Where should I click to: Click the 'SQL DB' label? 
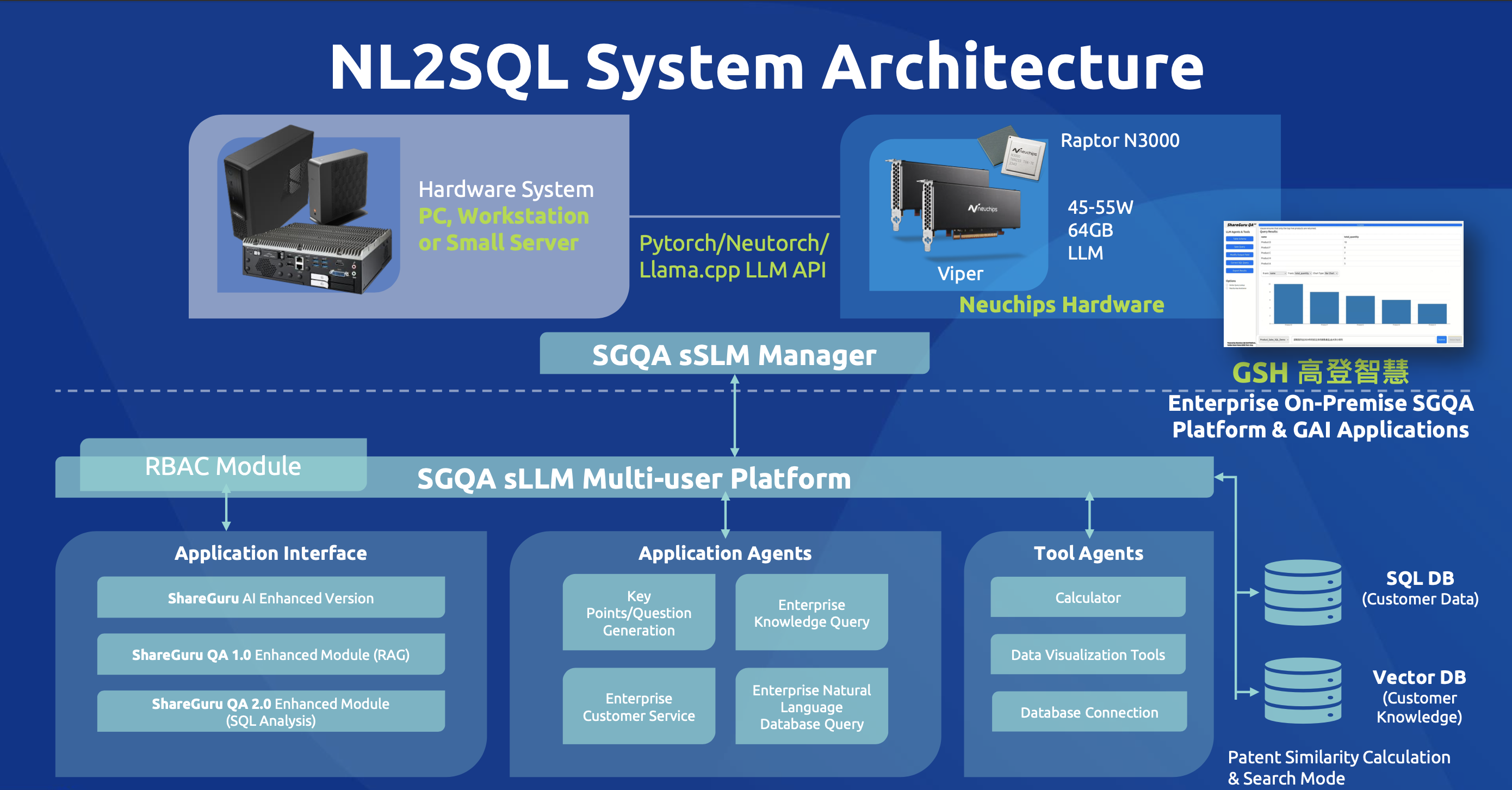[x=1420, y=578]
